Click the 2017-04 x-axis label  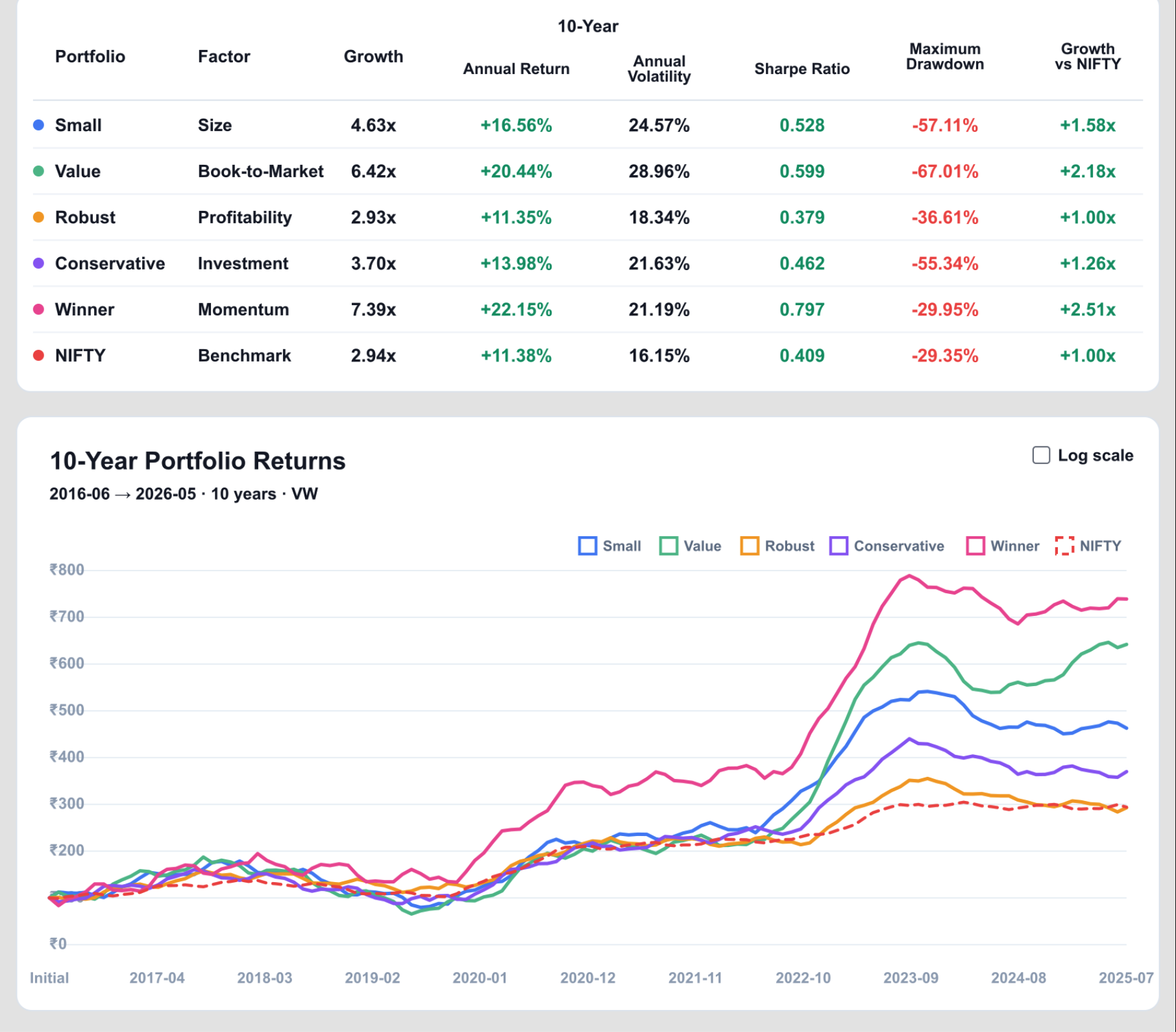[x=157, y=977]
